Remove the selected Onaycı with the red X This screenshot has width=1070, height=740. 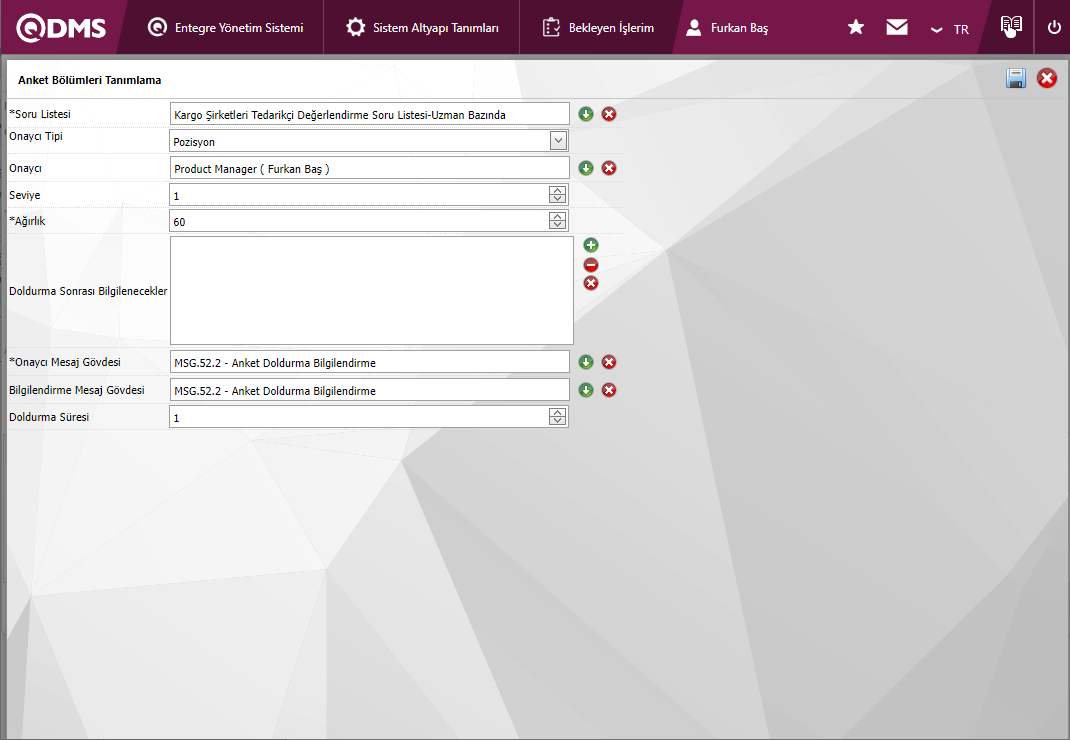609,168
